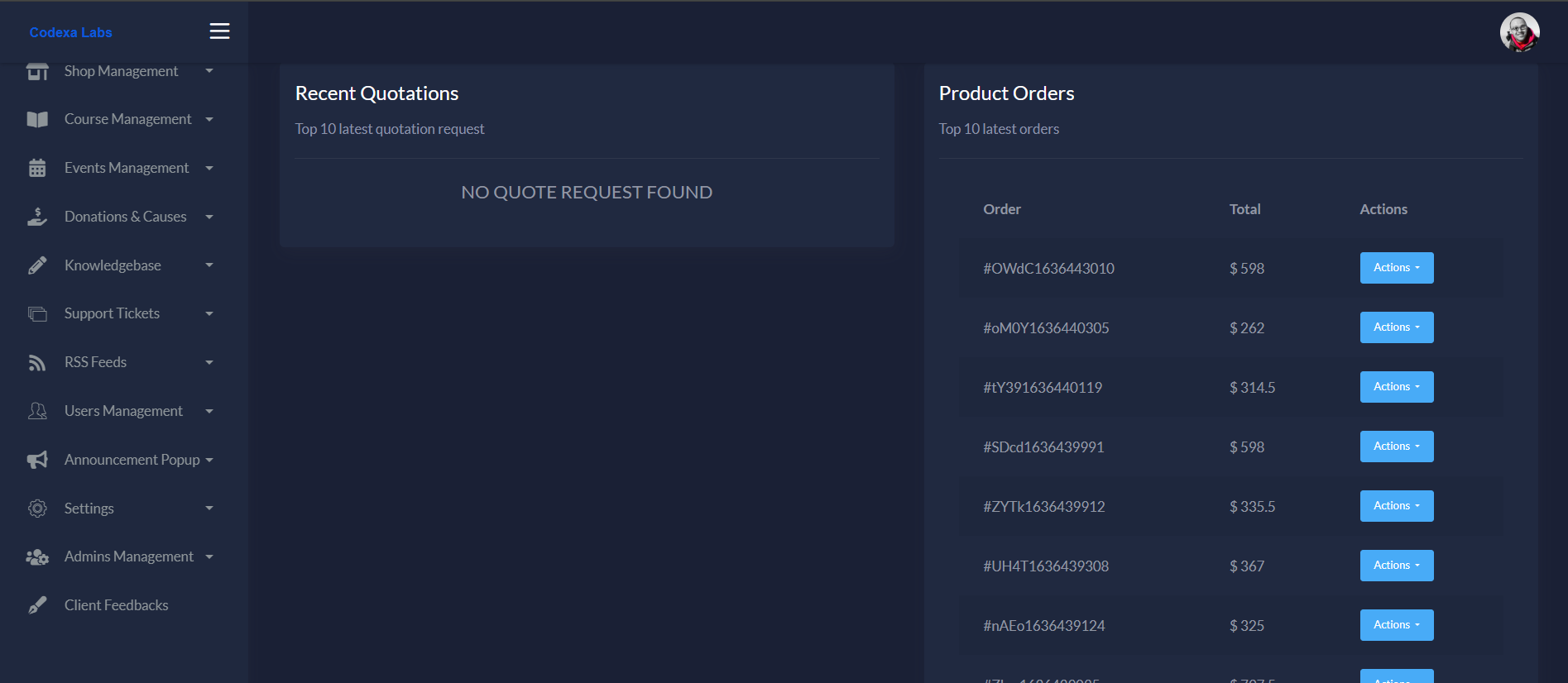Expand the Support Tickets submenu arrow
This screenshot has height=683, width=1568.
[209, 314]
